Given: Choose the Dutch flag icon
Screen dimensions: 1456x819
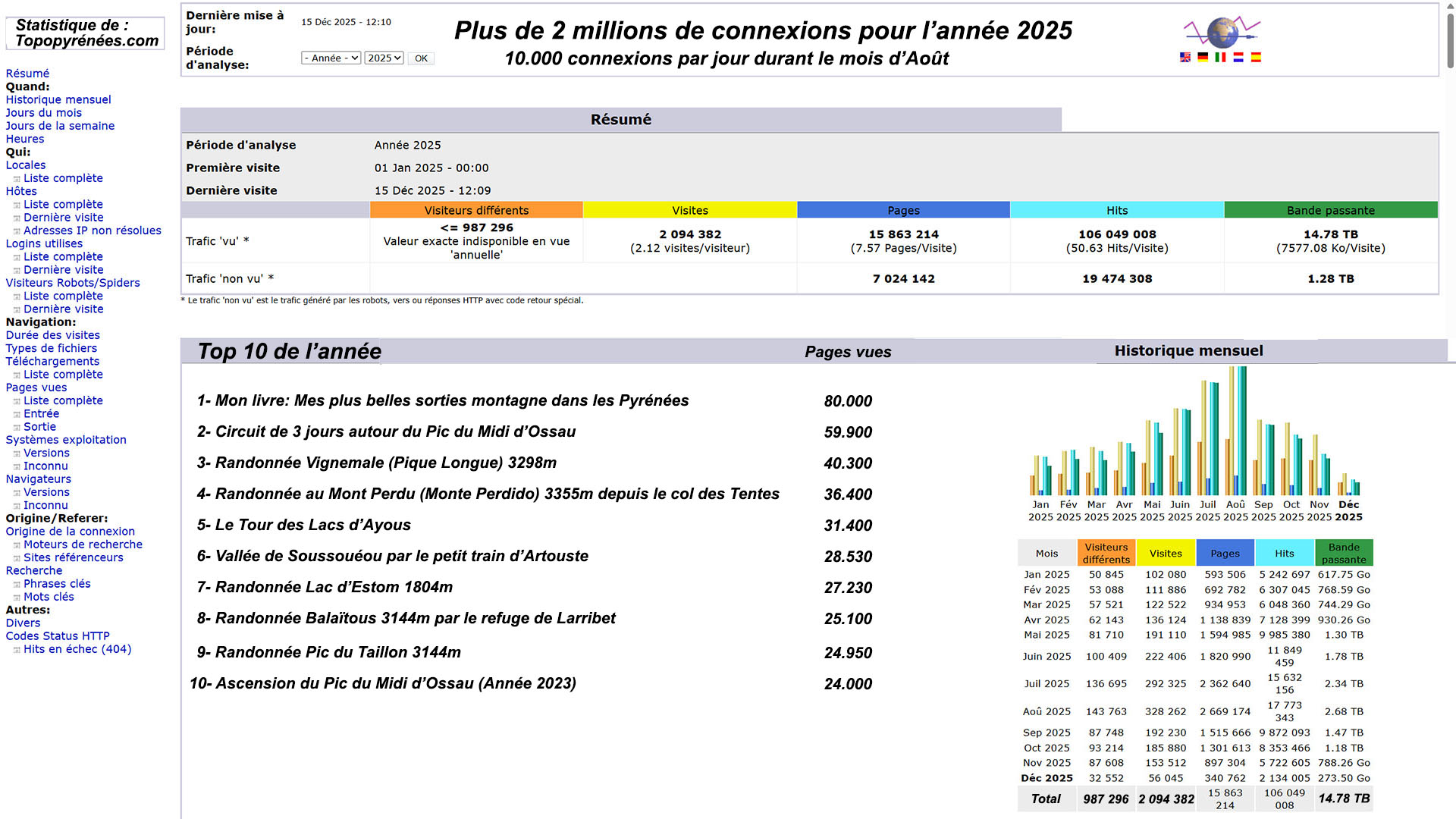Looking at the screenshot, I should pyautogui.click(x=1238, y=58).
